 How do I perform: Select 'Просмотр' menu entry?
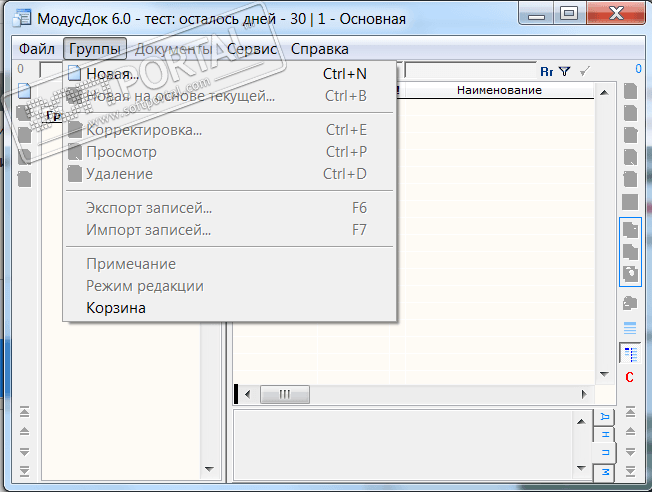click(230, 152)
